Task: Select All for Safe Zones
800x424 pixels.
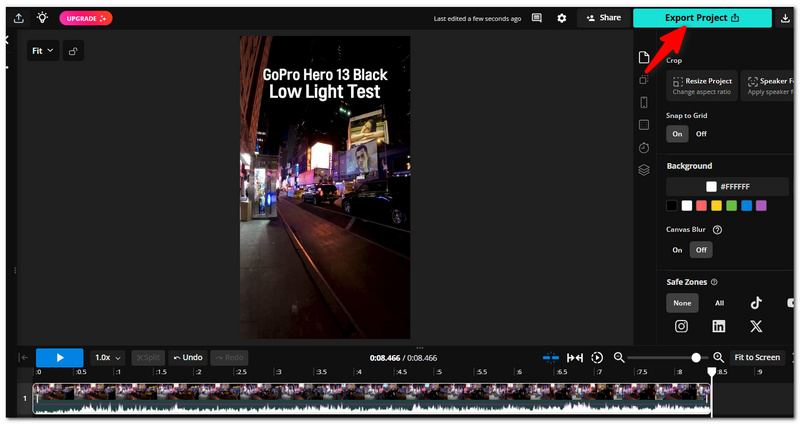Action: click(719, 303)
